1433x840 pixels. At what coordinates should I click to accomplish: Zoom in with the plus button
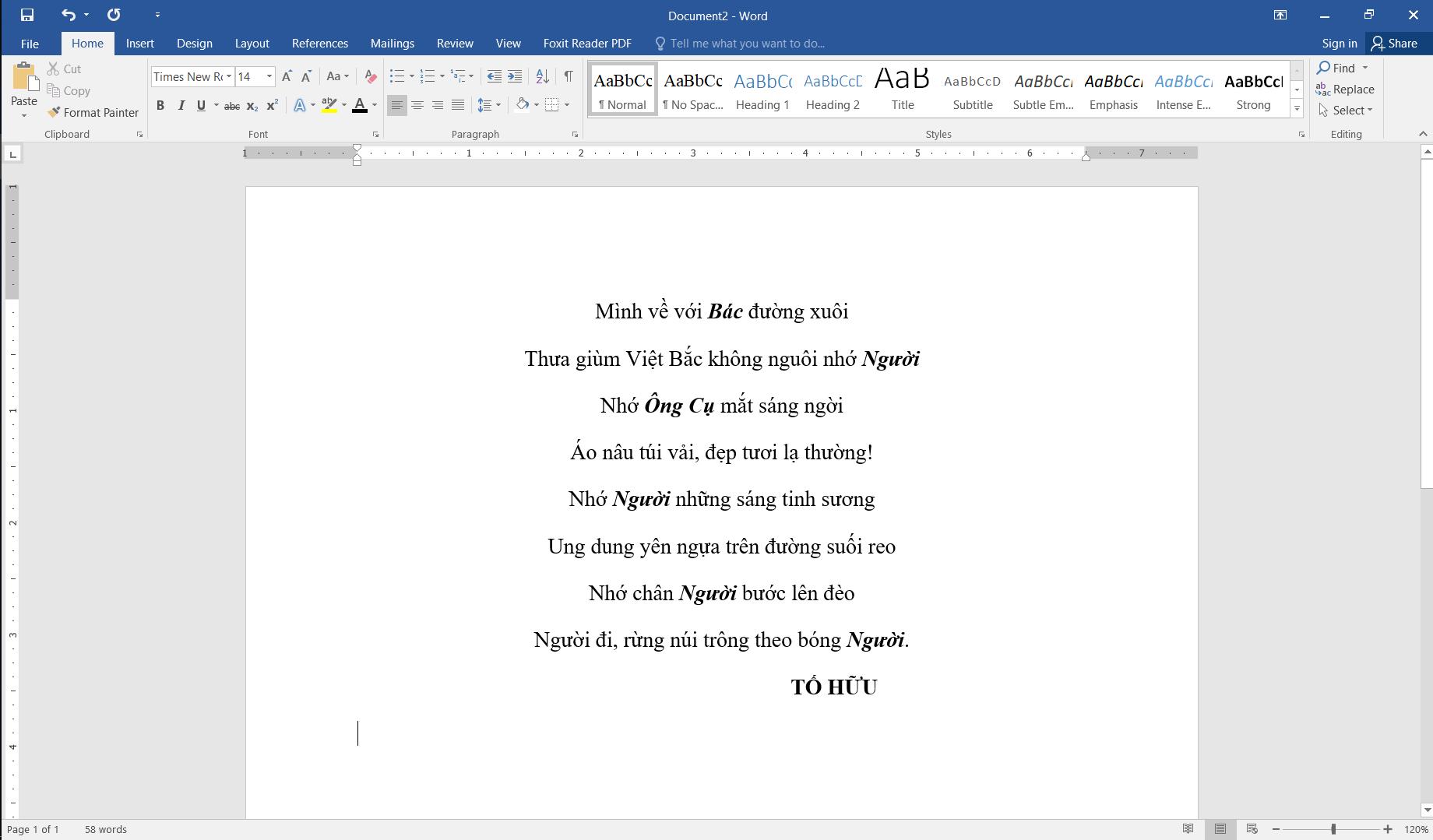(1388, 829)
